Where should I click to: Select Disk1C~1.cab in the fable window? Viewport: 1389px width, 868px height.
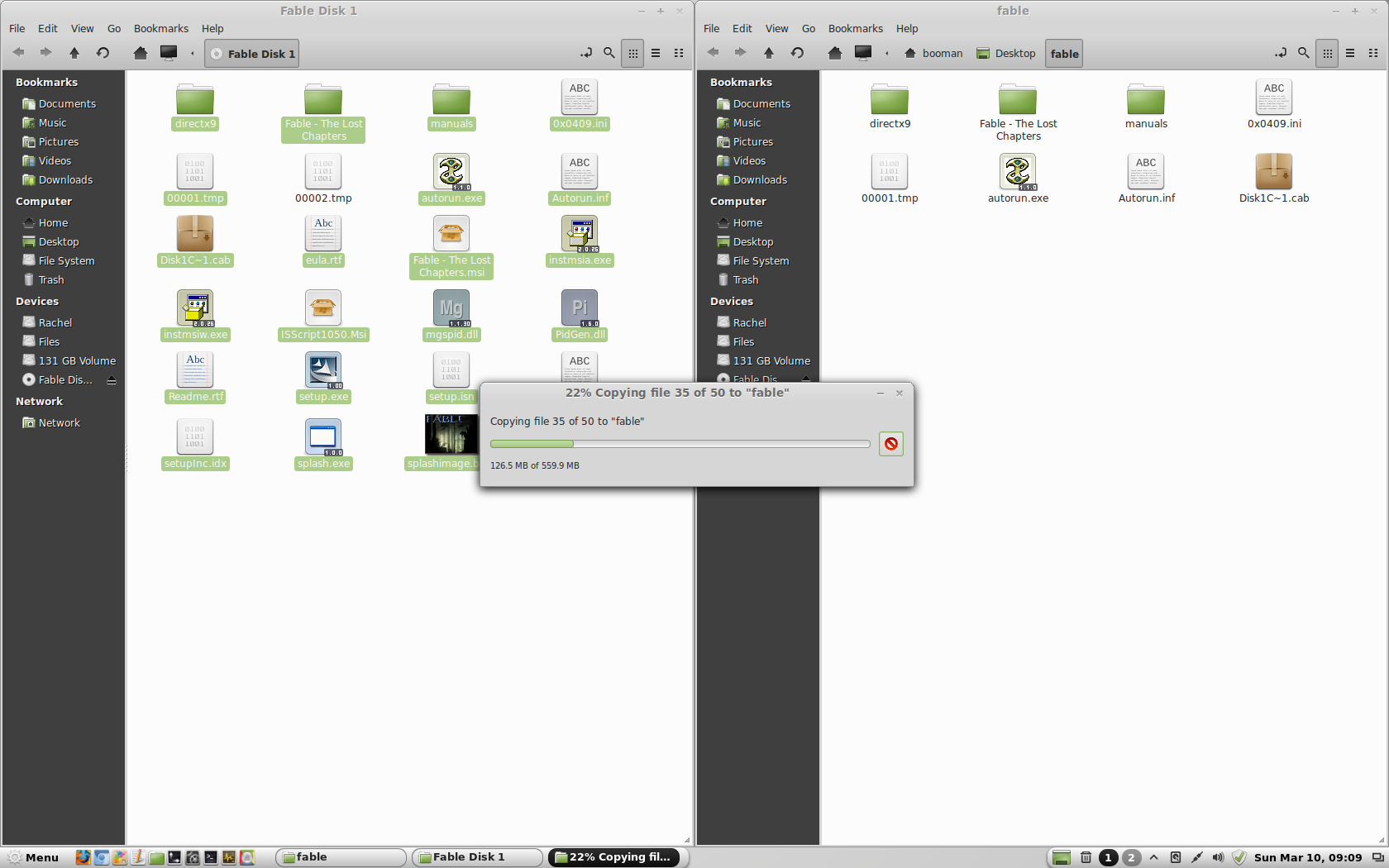(x=1274, y=179)
